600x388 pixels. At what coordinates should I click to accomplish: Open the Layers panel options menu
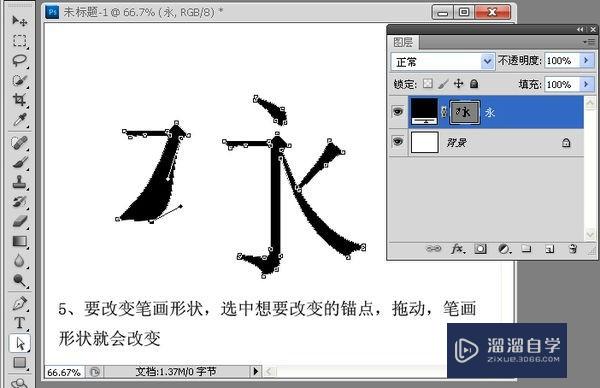coord(589,41)
